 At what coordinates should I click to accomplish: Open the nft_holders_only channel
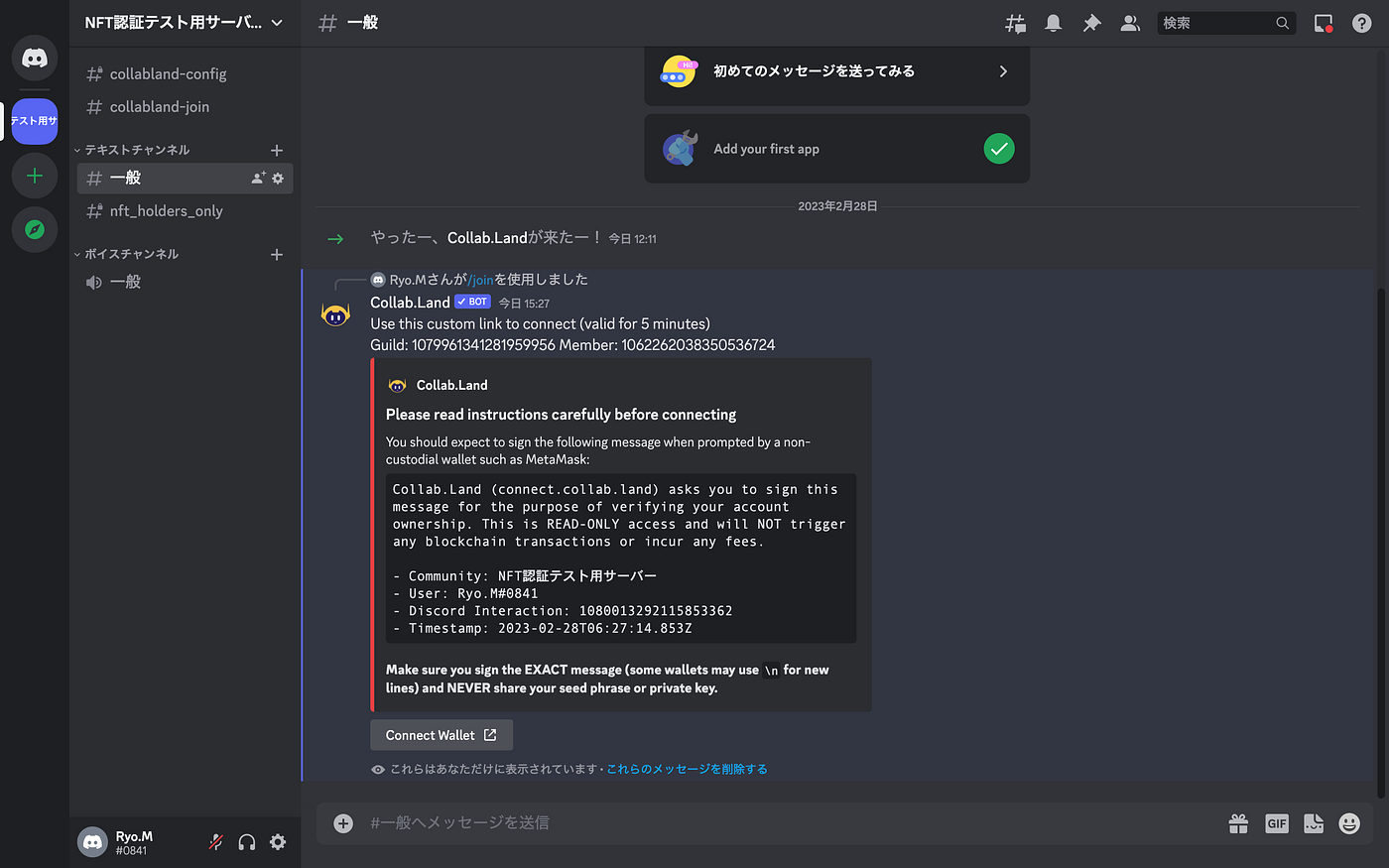tap(185, 211)
